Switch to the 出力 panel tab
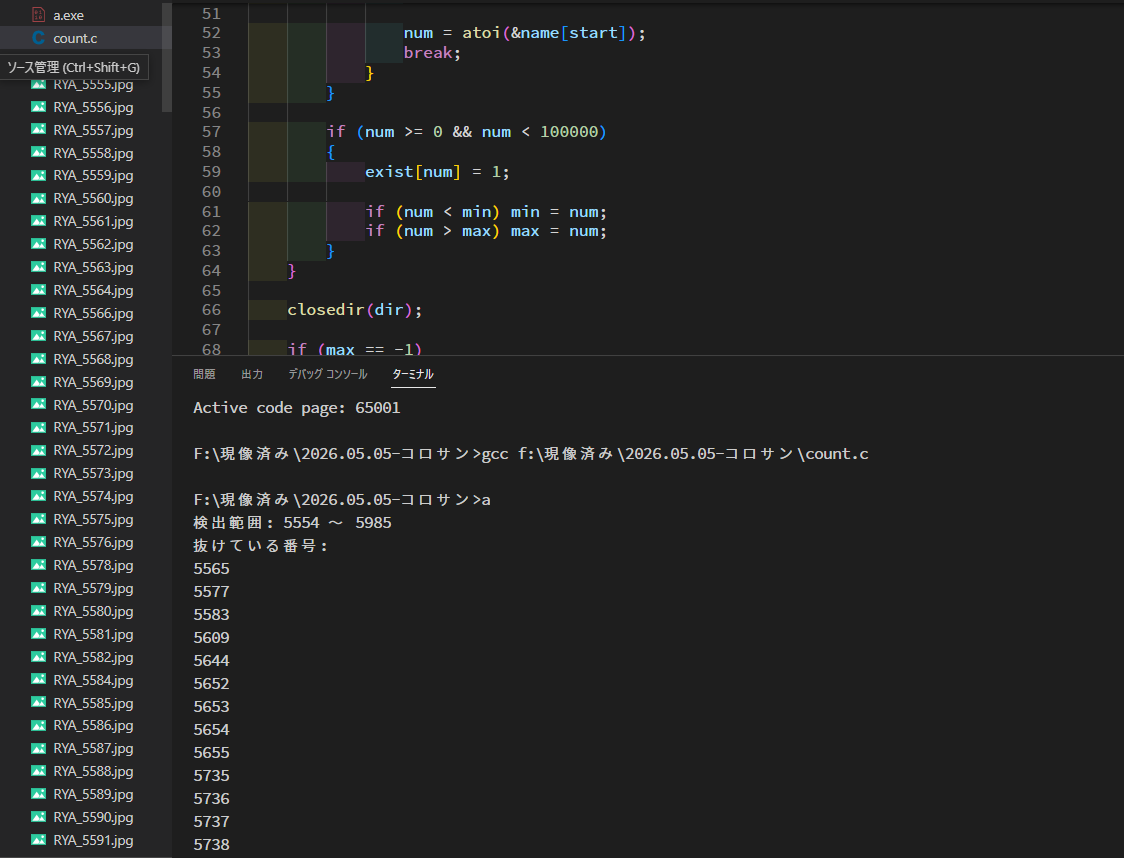 (252, 374)
